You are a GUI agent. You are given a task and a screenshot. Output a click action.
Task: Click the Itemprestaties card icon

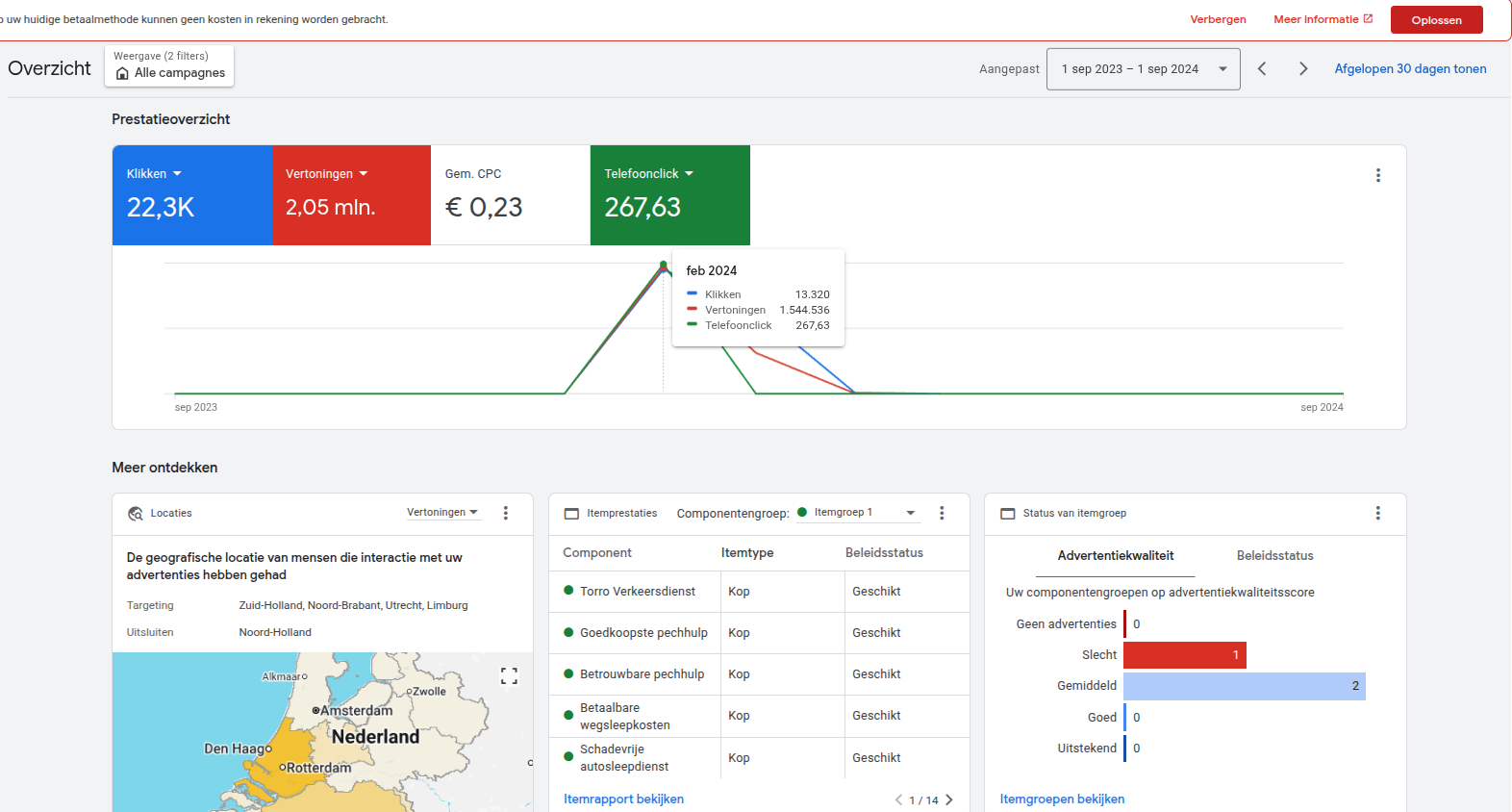coord(571,514)
